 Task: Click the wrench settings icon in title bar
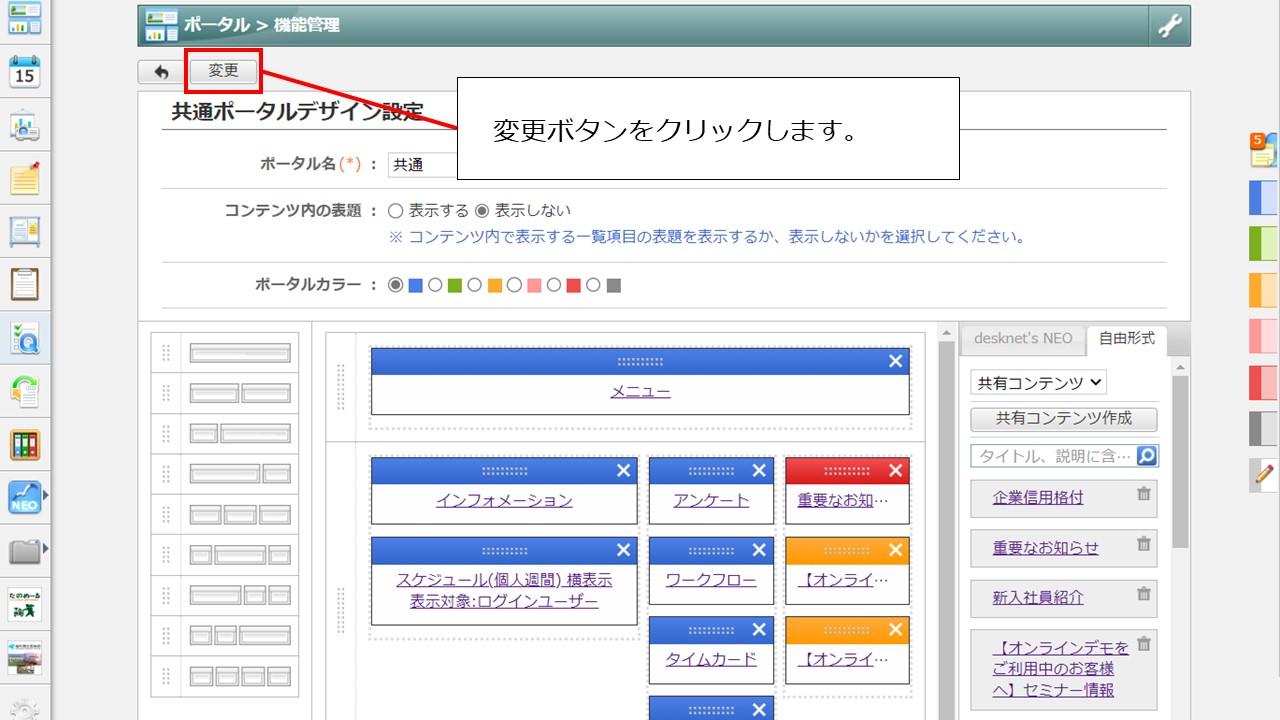tap(1170, 26)
